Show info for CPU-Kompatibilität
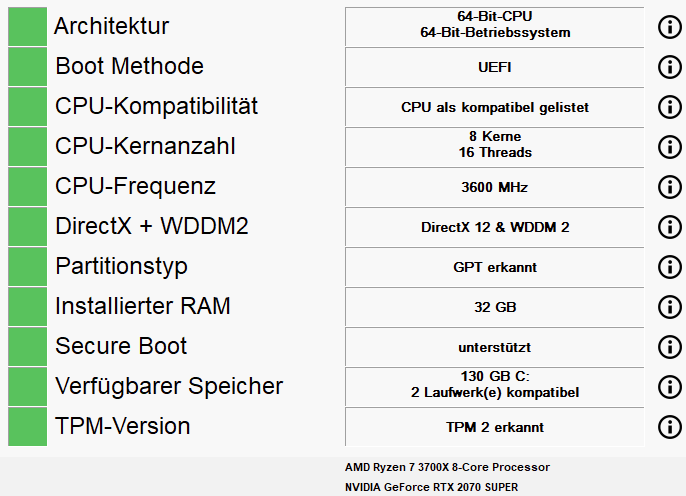Viewport: 686px width, 496px height. pyautogui.click(x=670, y=107)
